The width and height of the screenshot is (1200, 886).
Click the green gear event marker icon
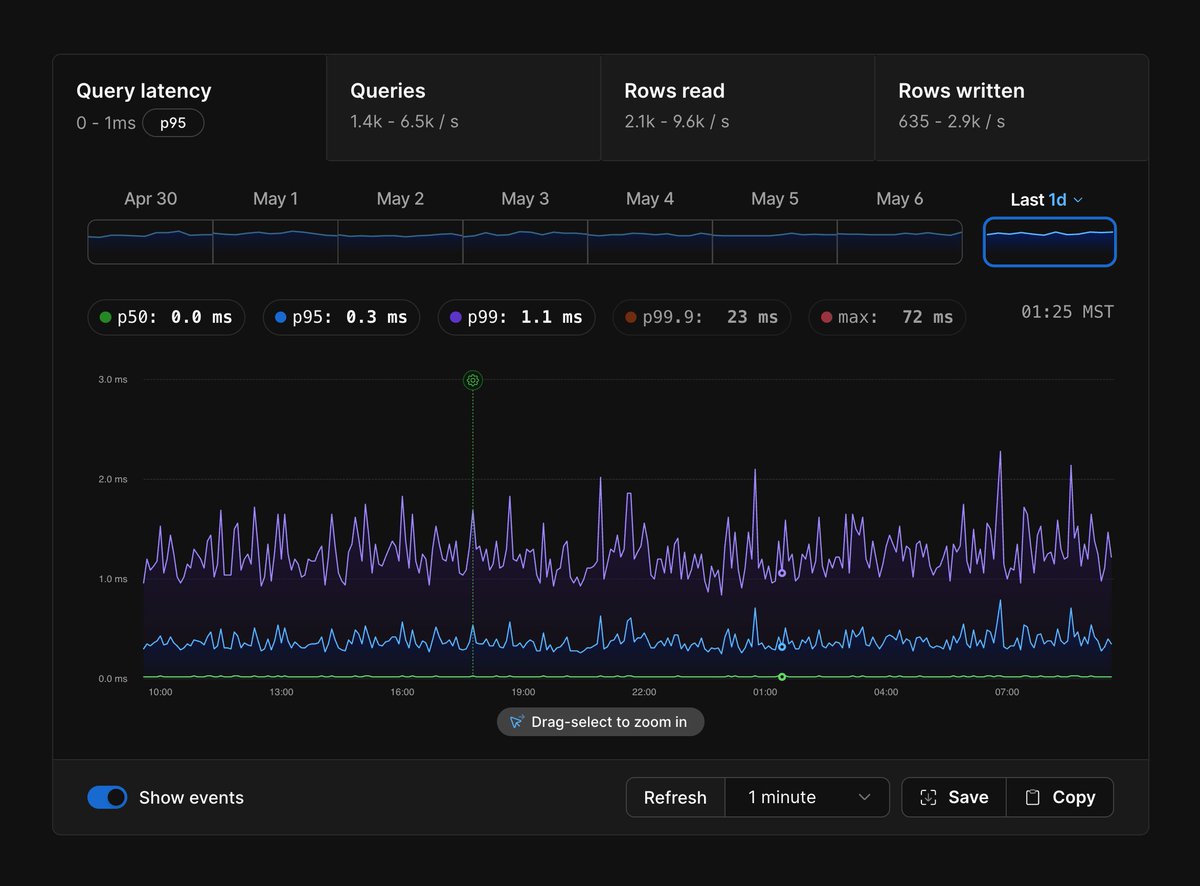pyautogui.click(x=473, y=380)
